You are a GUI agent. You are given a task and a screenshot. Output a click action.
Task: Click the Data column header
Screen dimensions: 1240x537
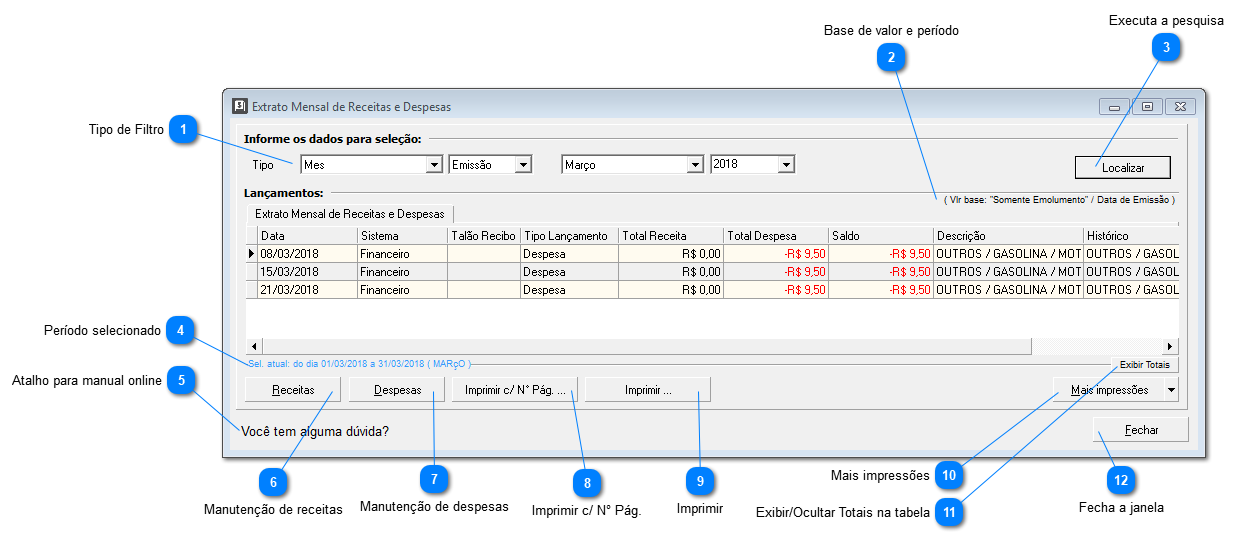click(307, 236)
